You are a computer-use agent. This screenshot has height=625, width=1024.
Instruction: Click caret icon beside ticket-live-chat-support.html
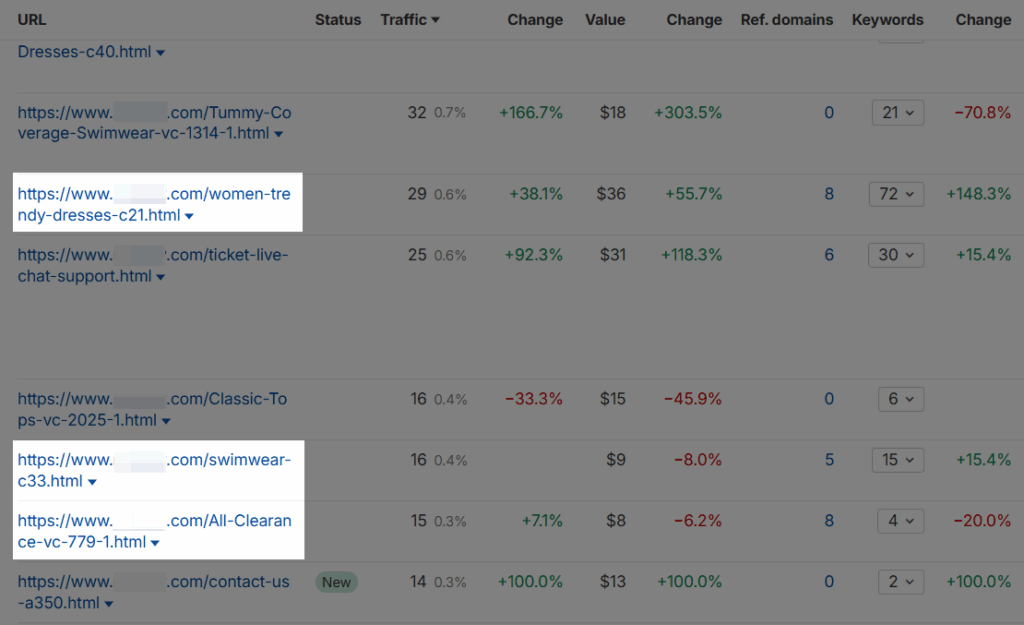[159, 277]
